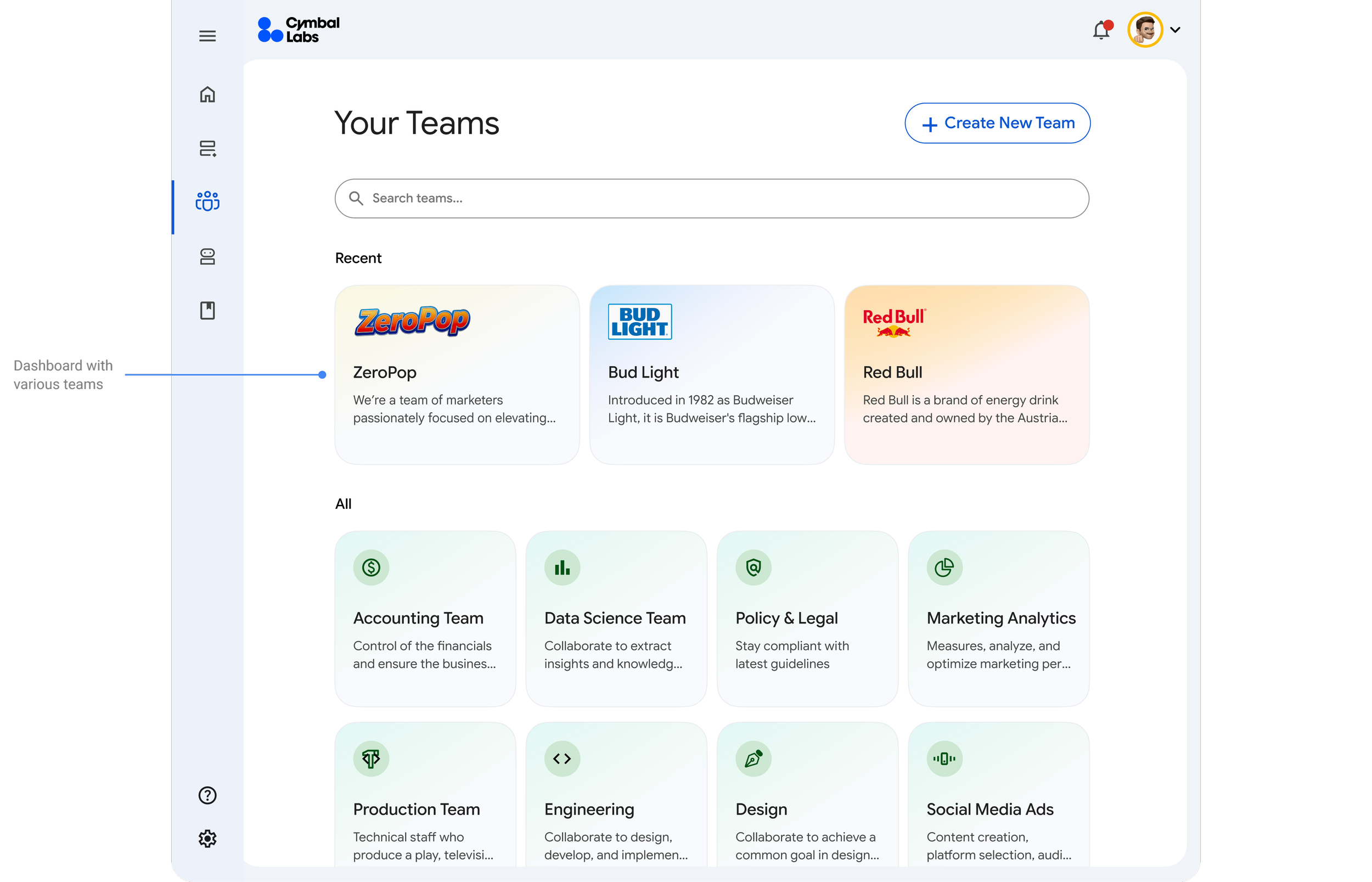Open the agents robot sidebar icon
The height and width of the screenshot is (882, 1372).
coord(207,256)
